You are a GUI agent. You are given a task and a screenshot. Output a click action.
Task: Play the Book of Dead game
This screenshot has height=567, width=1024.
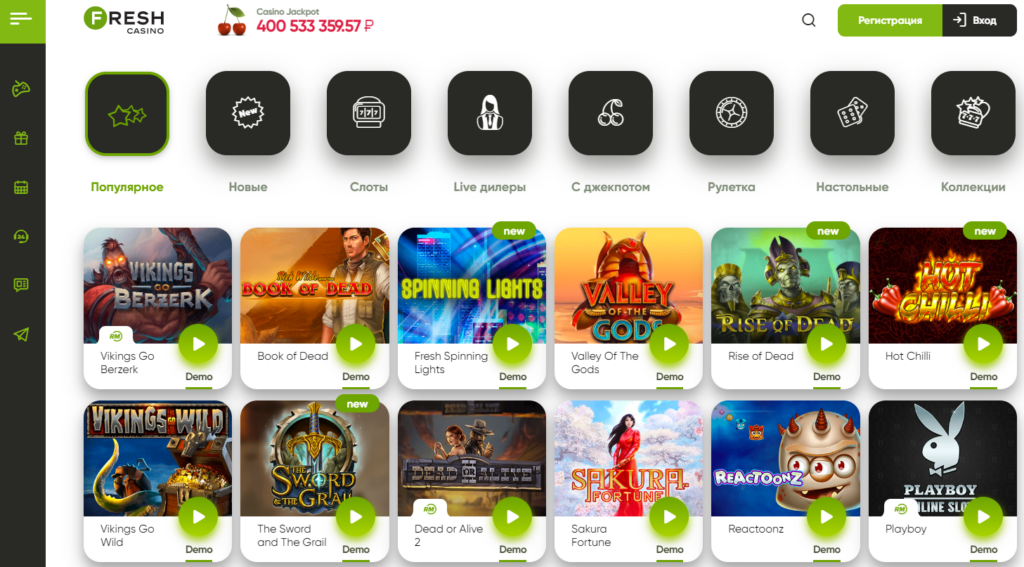[356, 344]
